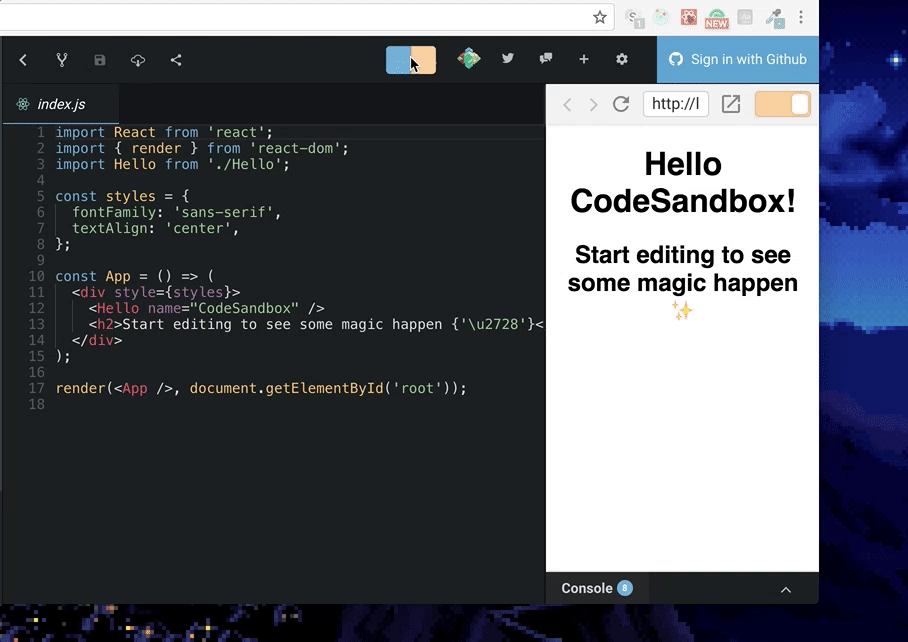Click 'react-dom' string in code
908x642 pixels.
pyautogui.click(x=295, y=148)
